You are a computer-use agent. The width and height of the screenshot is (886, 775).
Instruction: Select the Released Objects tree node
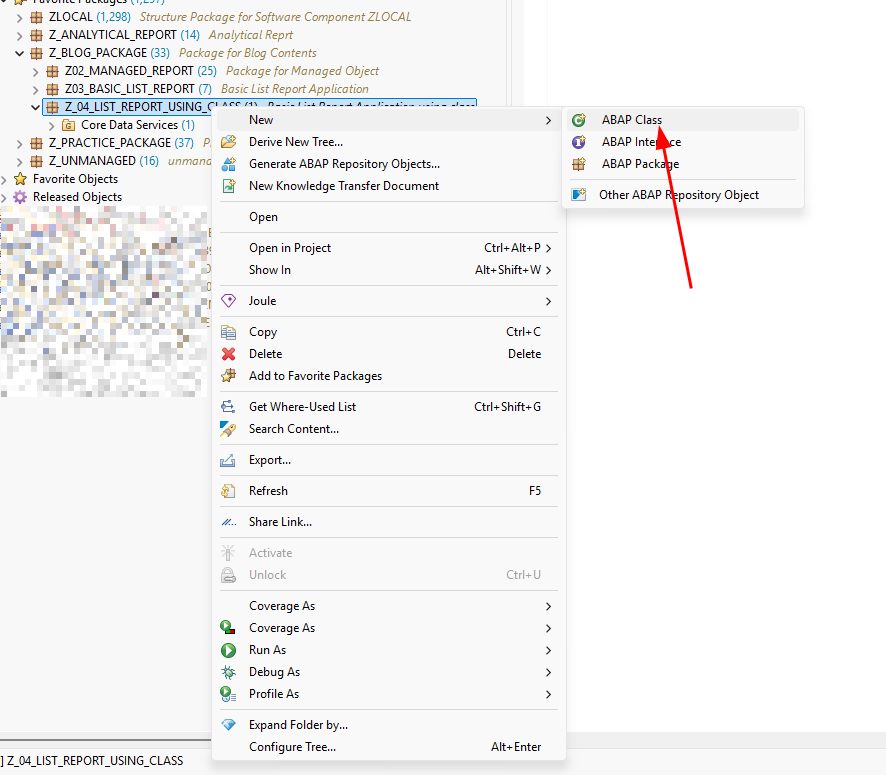tap(77, 197)
